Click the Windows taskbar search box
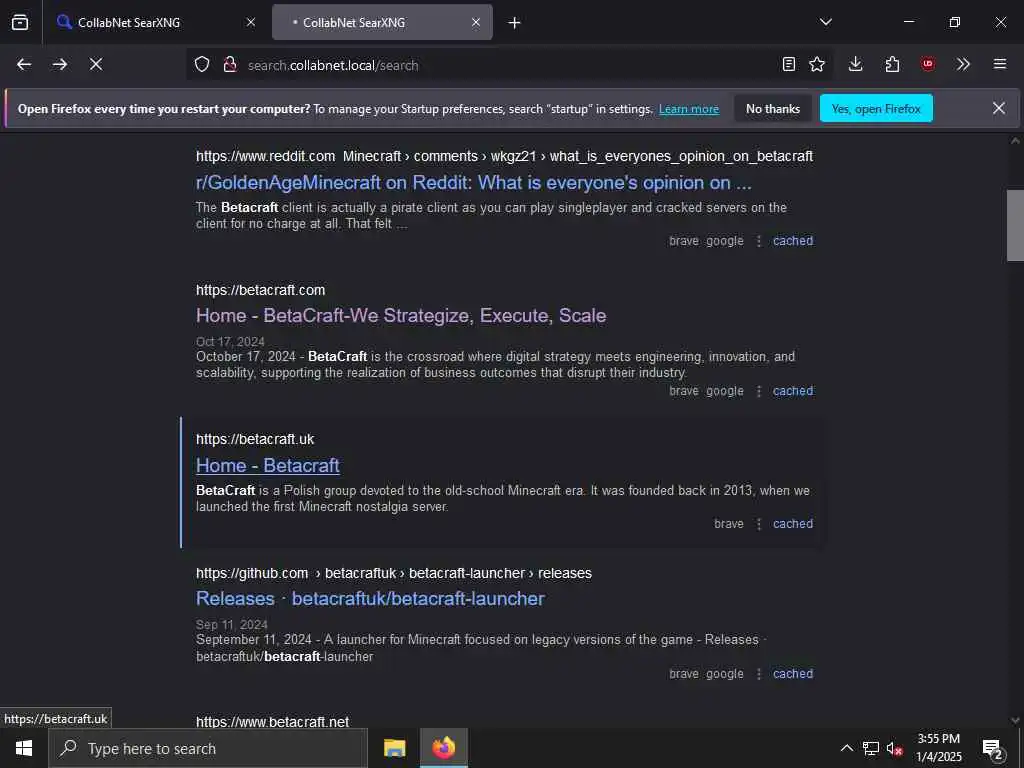The width and height of the screenshot is (1024, 768). click(x=208, y=748)
